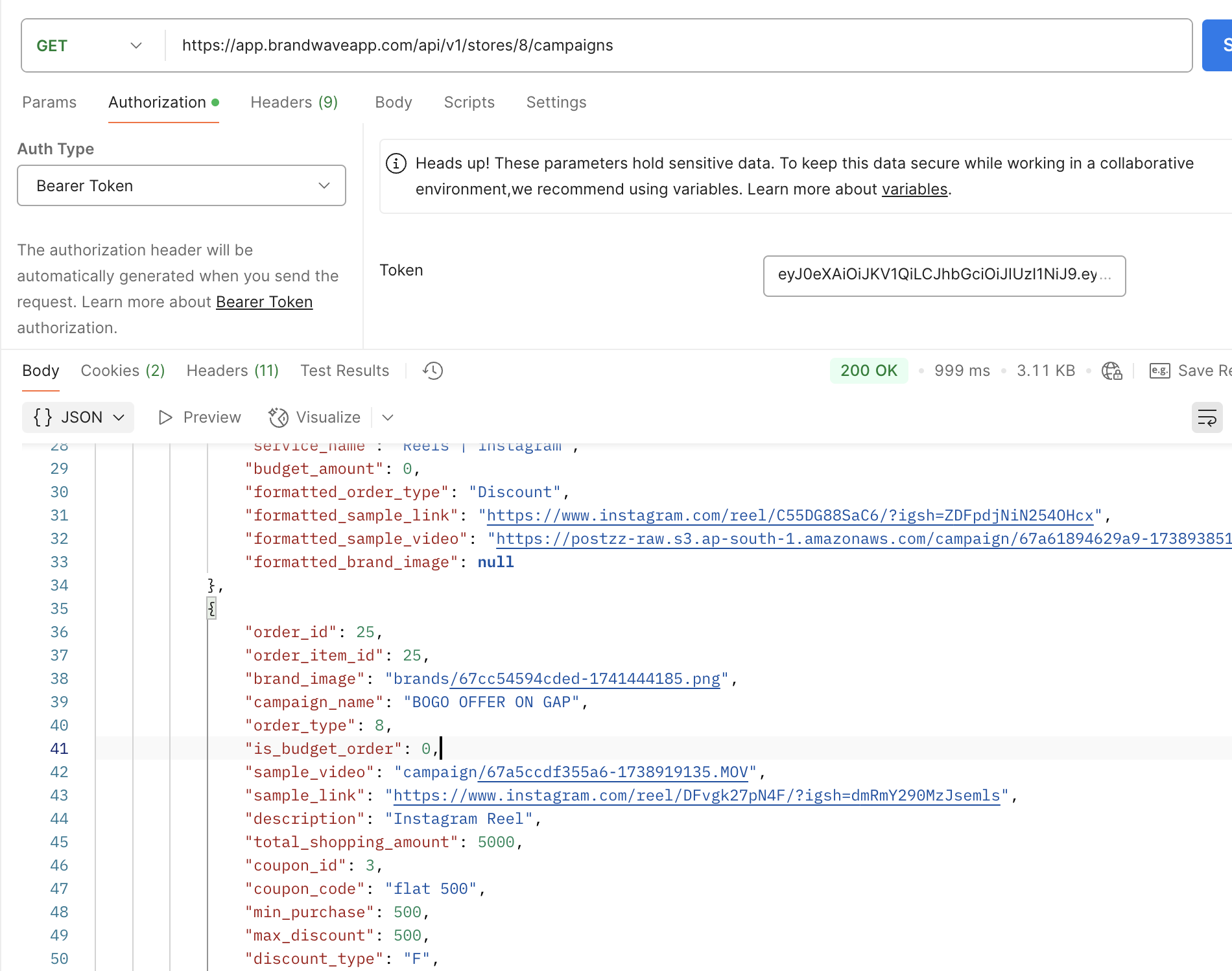This screenshot has width=1232, height=971.
Task: Click the Save Response example icon
Action: pyautogui.click(x=1159, y=371)
